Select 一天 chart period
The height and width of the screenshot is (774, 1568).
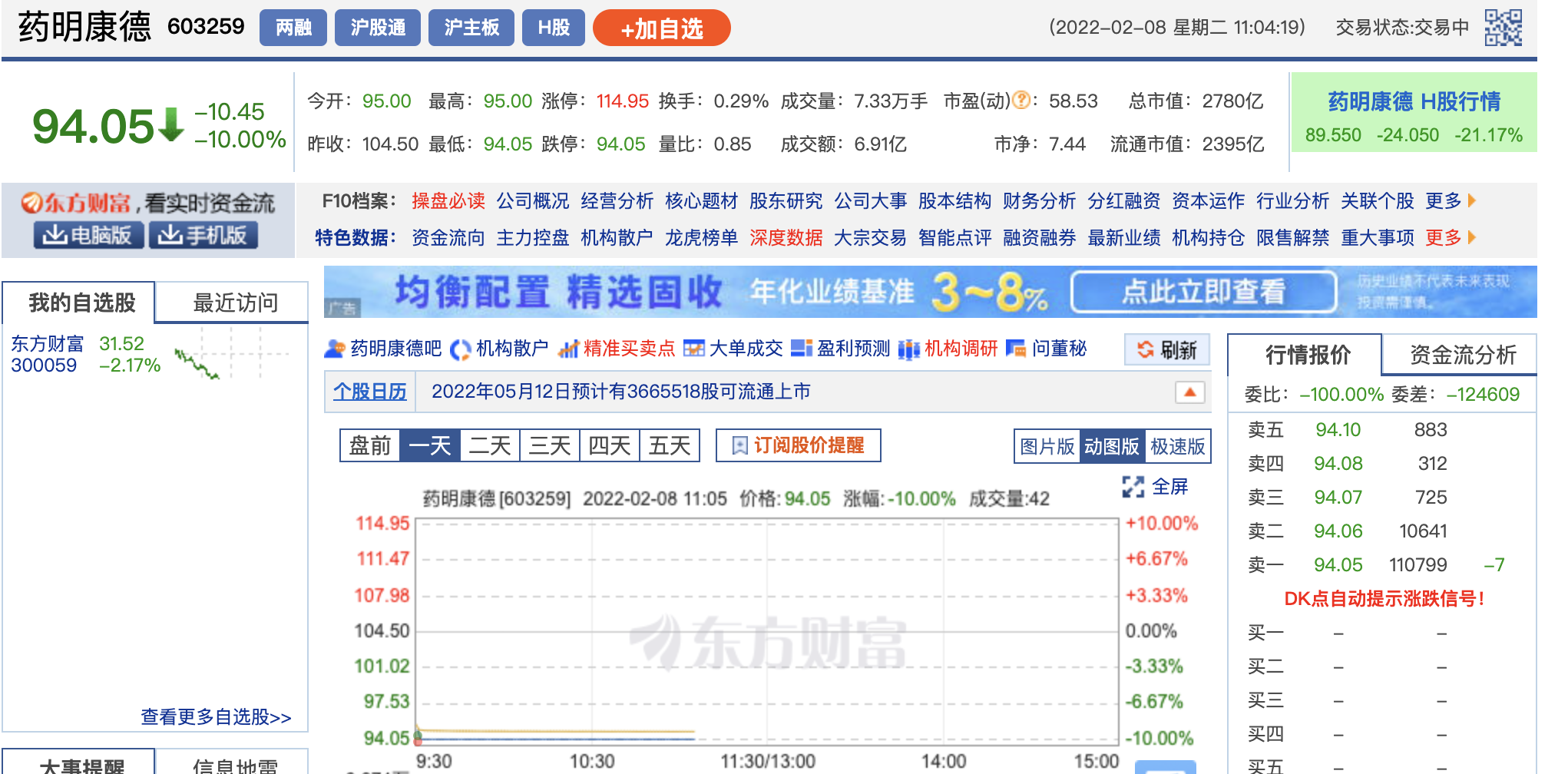tap(430, 445)
